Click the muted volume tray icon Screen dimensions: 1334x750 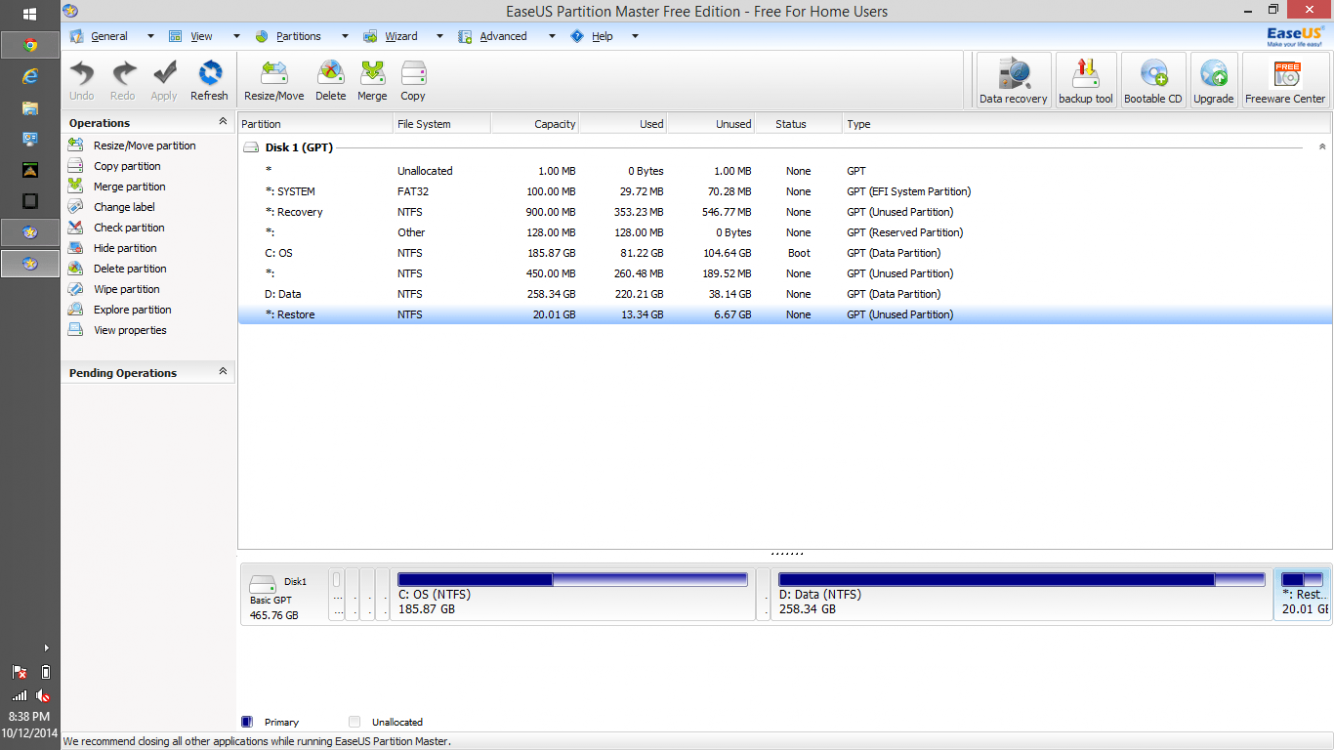click(42, 695)
